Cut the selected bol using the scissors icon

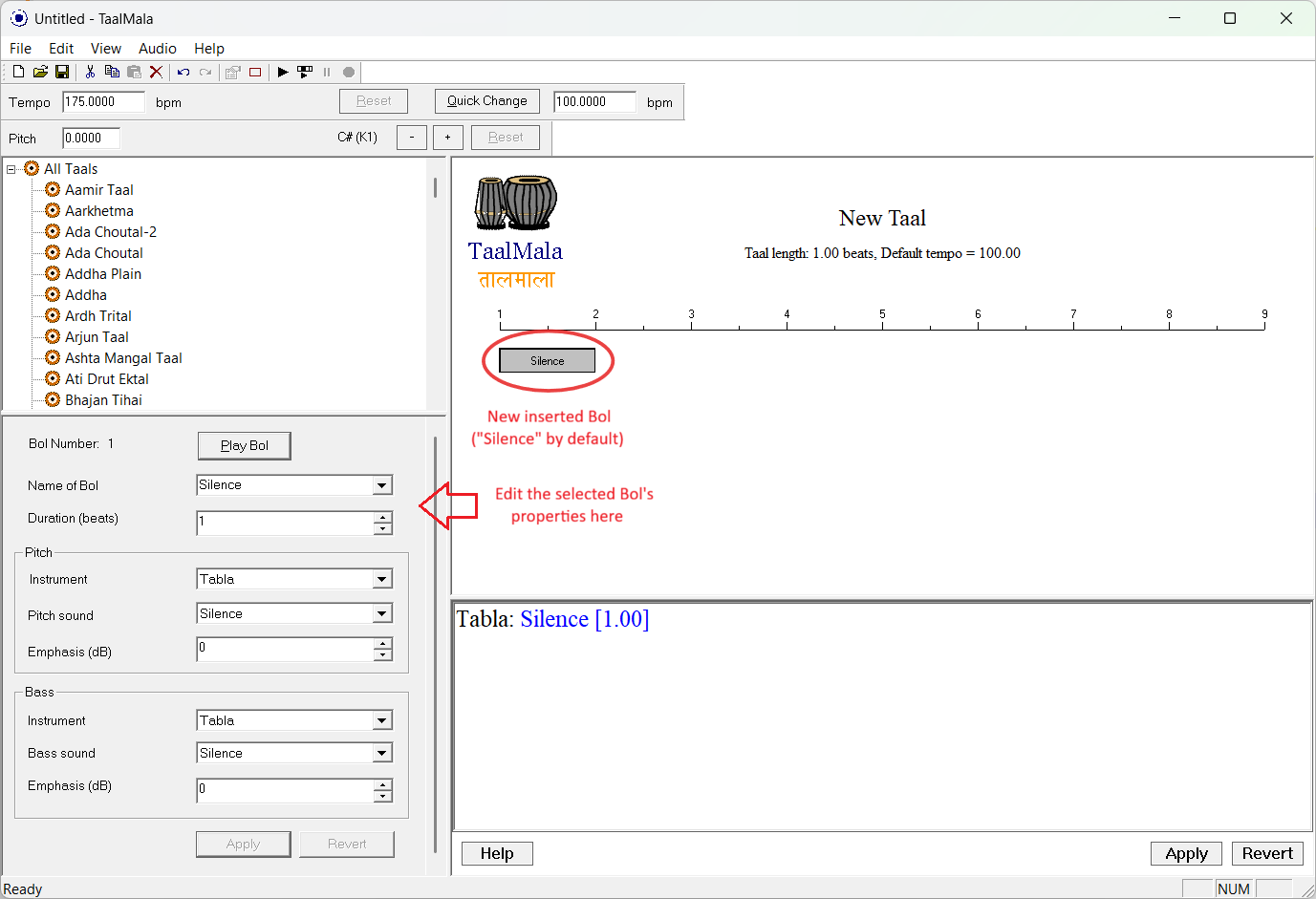point(90,72)
